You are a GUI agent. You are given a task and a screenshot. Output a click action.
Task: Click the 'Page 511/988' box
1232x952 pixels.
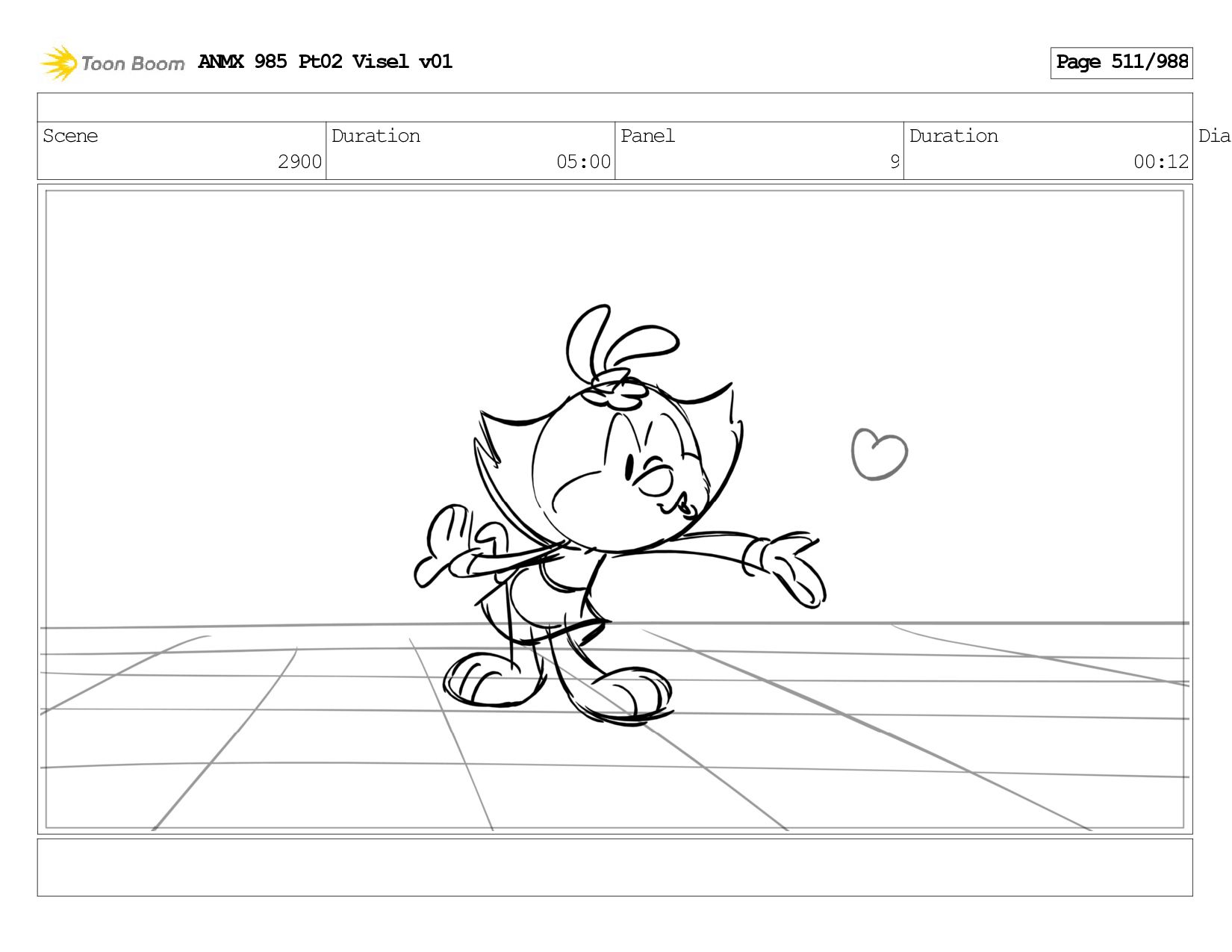pos(1121,63)
